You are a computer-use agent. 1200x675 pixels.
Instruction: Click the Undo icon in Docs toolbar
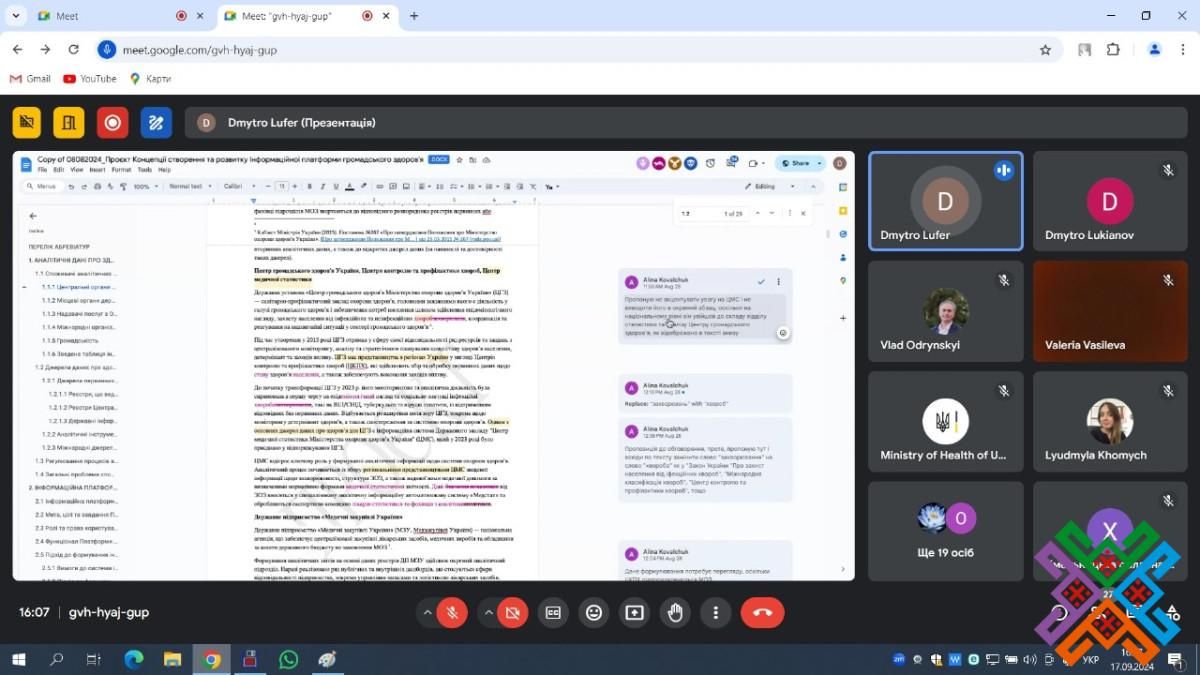click(x=73, y=187)
